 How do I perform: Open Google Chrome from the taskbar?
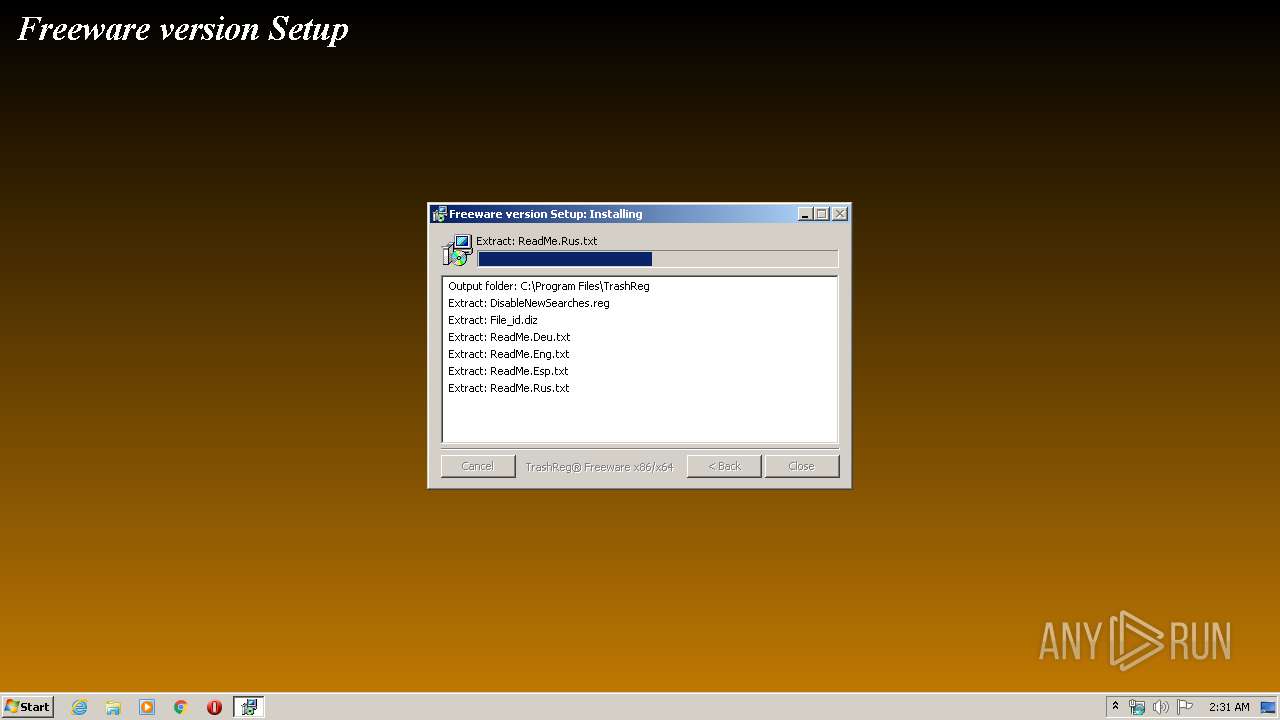[x=181, y=707]
